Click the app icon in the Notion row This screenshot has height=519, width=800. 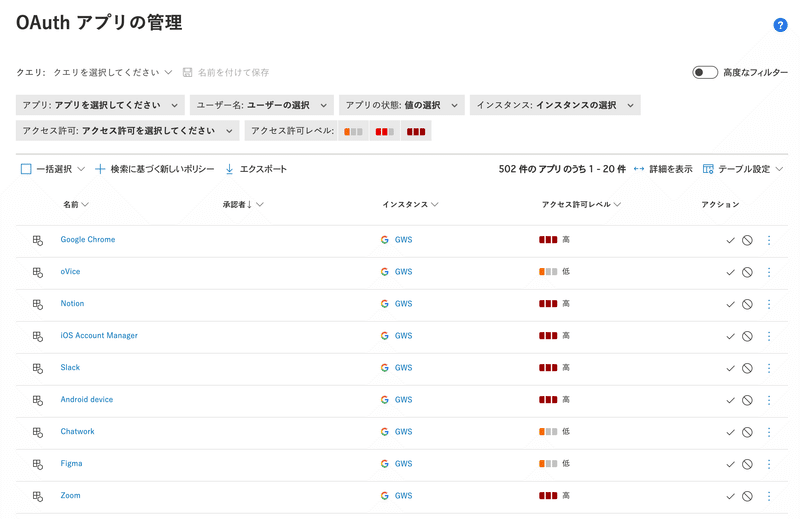38,304
